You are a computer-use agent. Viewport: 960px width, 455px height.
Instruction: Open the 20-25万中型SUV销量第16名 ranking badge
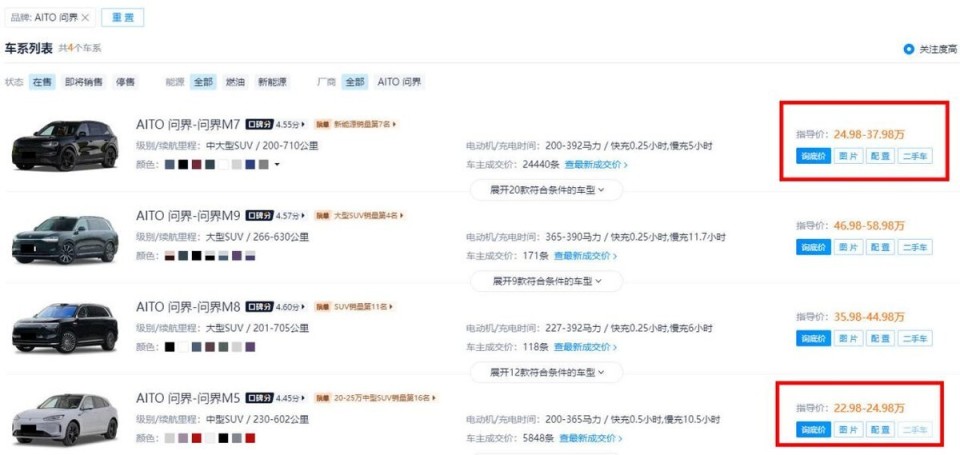pos(376,398)
